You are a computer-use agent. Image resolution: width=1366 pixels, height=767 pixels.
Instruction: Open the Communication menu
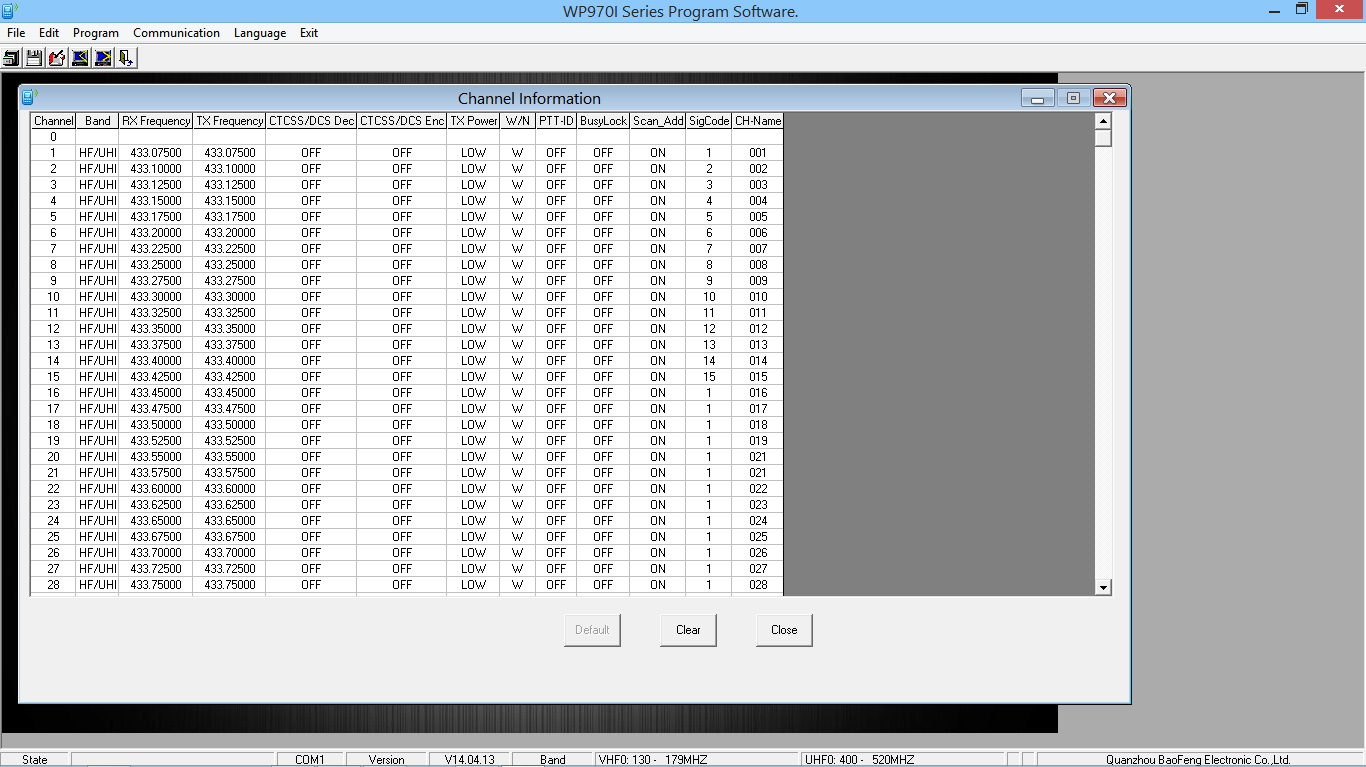pos(176,33)
